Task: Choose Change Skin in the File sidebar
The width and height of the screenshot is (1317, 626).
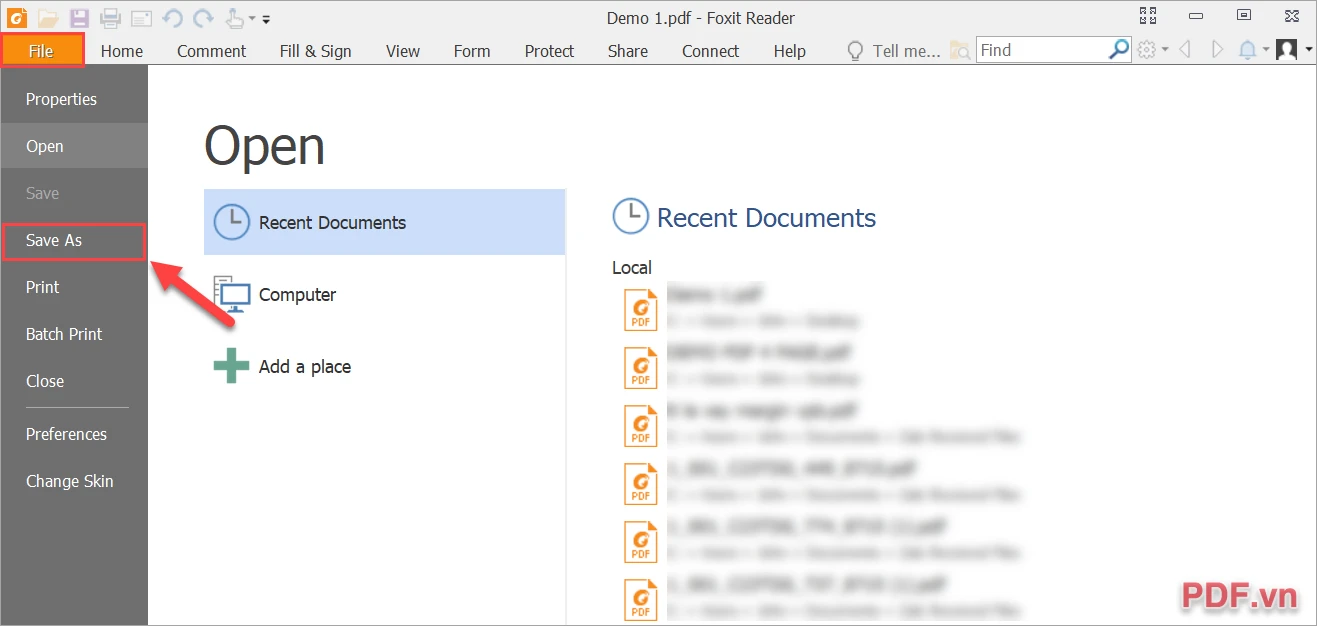Action: coord(74,481)
